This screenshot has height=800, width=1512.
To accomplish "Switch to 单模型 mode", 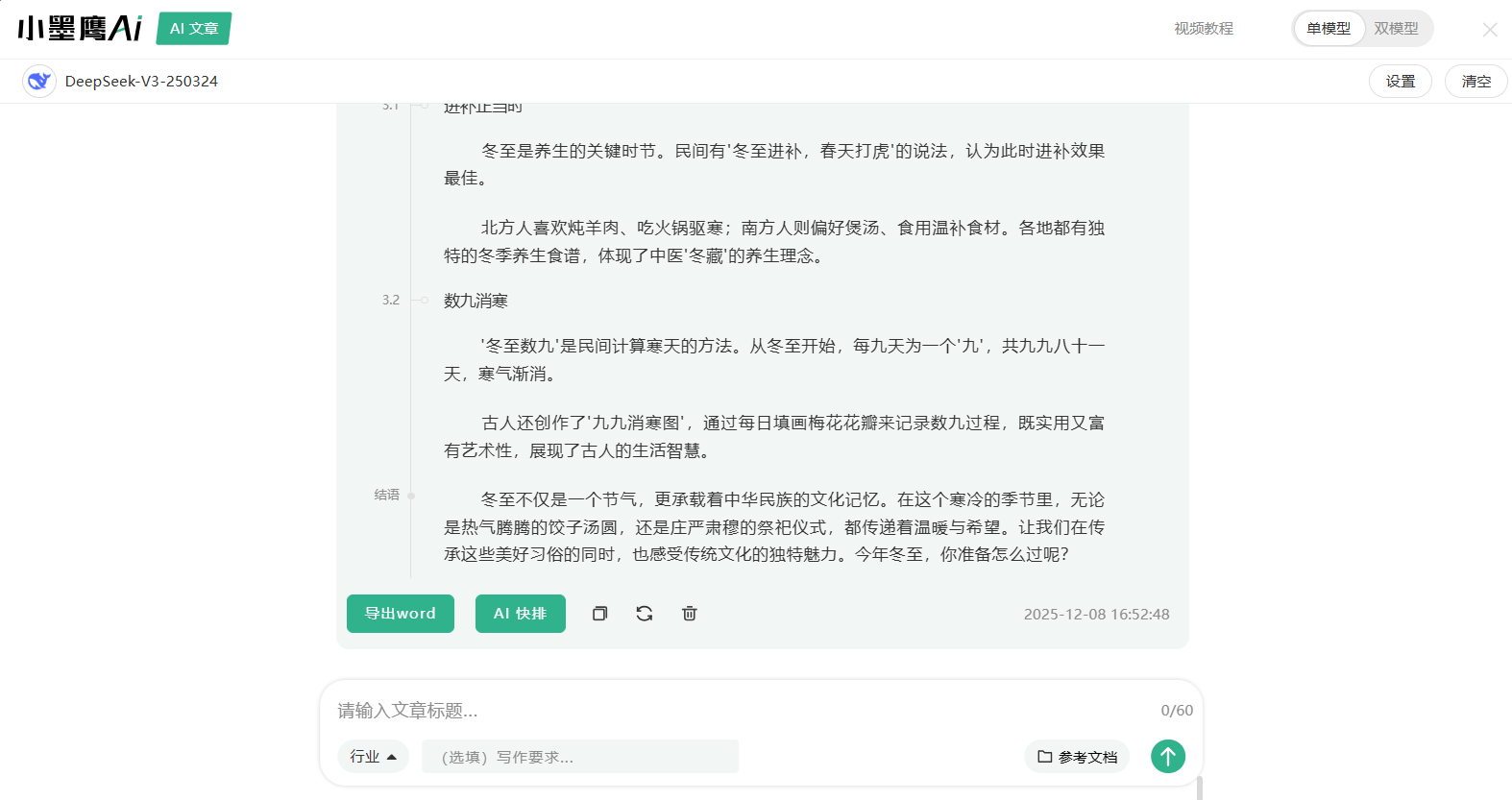I will click(x=1329, y=29).
